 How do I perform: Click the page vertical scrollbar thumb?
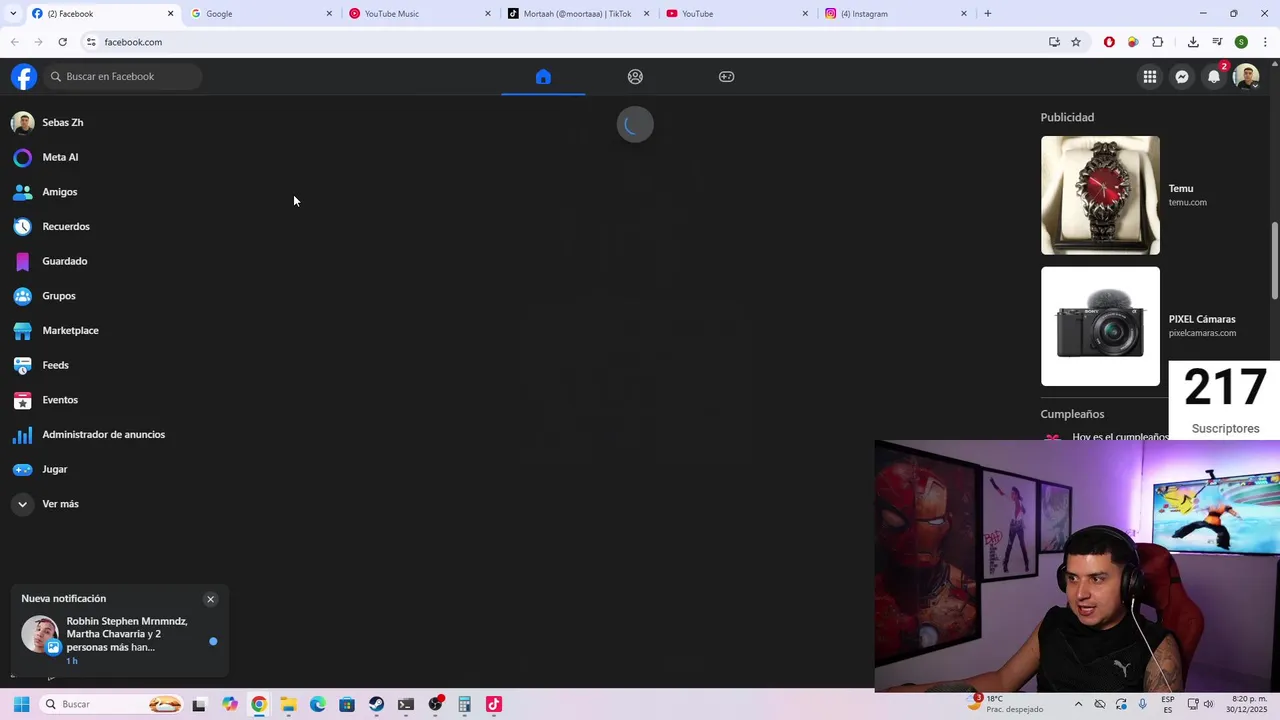point(1275,260)
